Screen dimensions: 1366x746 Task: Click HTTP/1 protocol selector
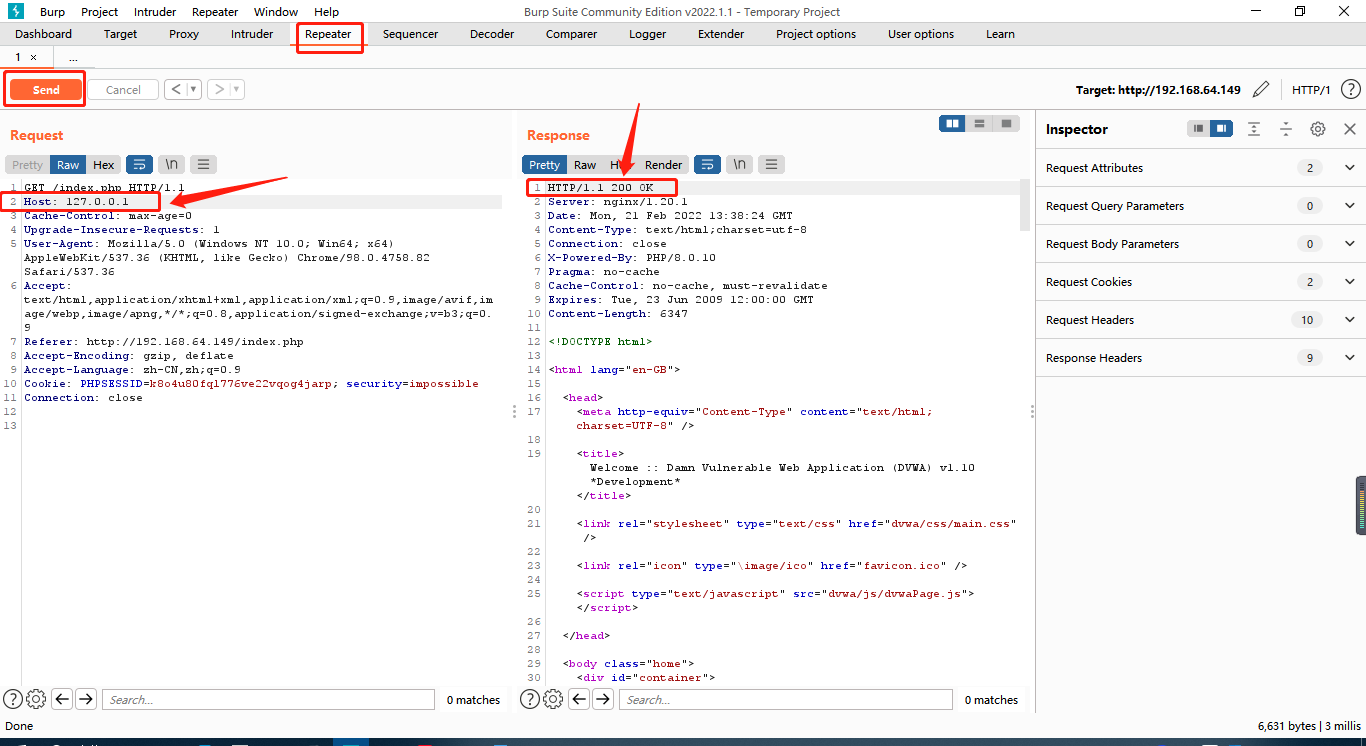point(1311,90)
